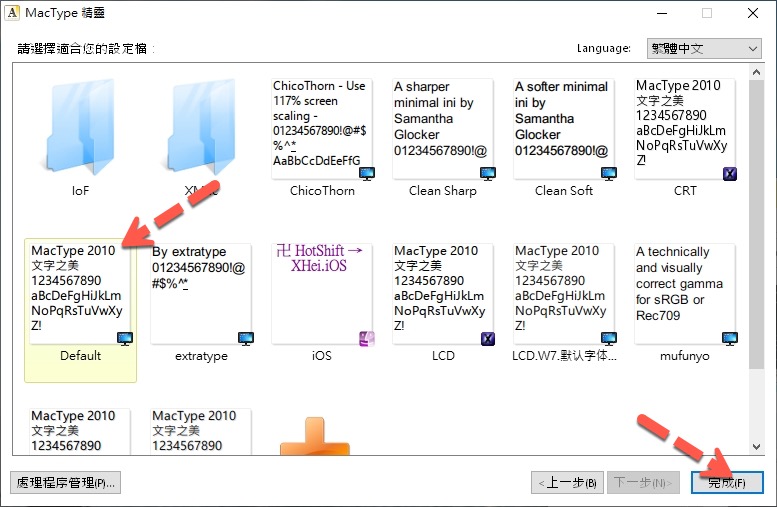Select the Clean Soft profile preview
The height and width of the screenshot is (507, 777).
coord(564,128)
